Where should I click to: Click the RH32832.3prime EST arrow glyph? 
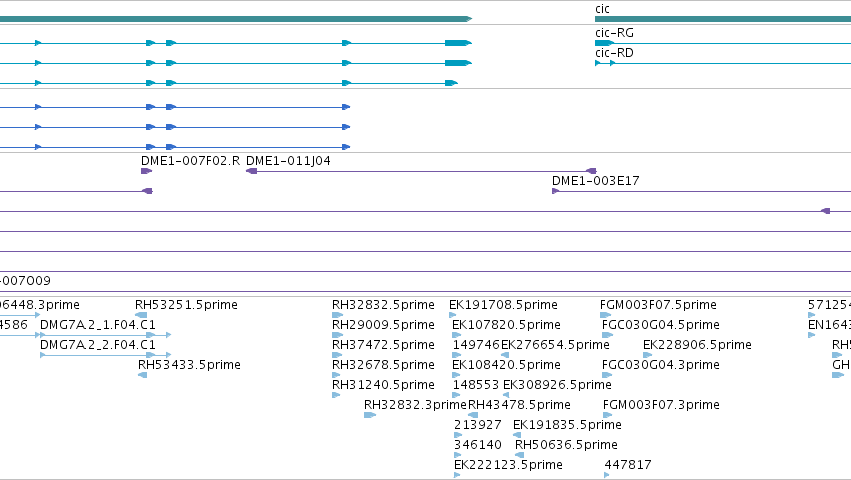(x=370, y=415)
